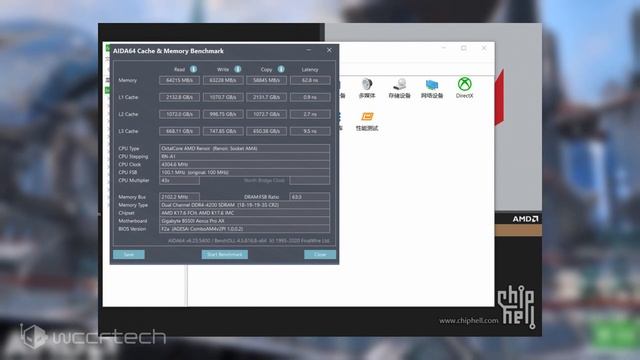Image resolution: width=640 pixels, height=360 pixels.
Task: Click the CPU Clock field 4304.6 MHz
Action: click(244, 164)
